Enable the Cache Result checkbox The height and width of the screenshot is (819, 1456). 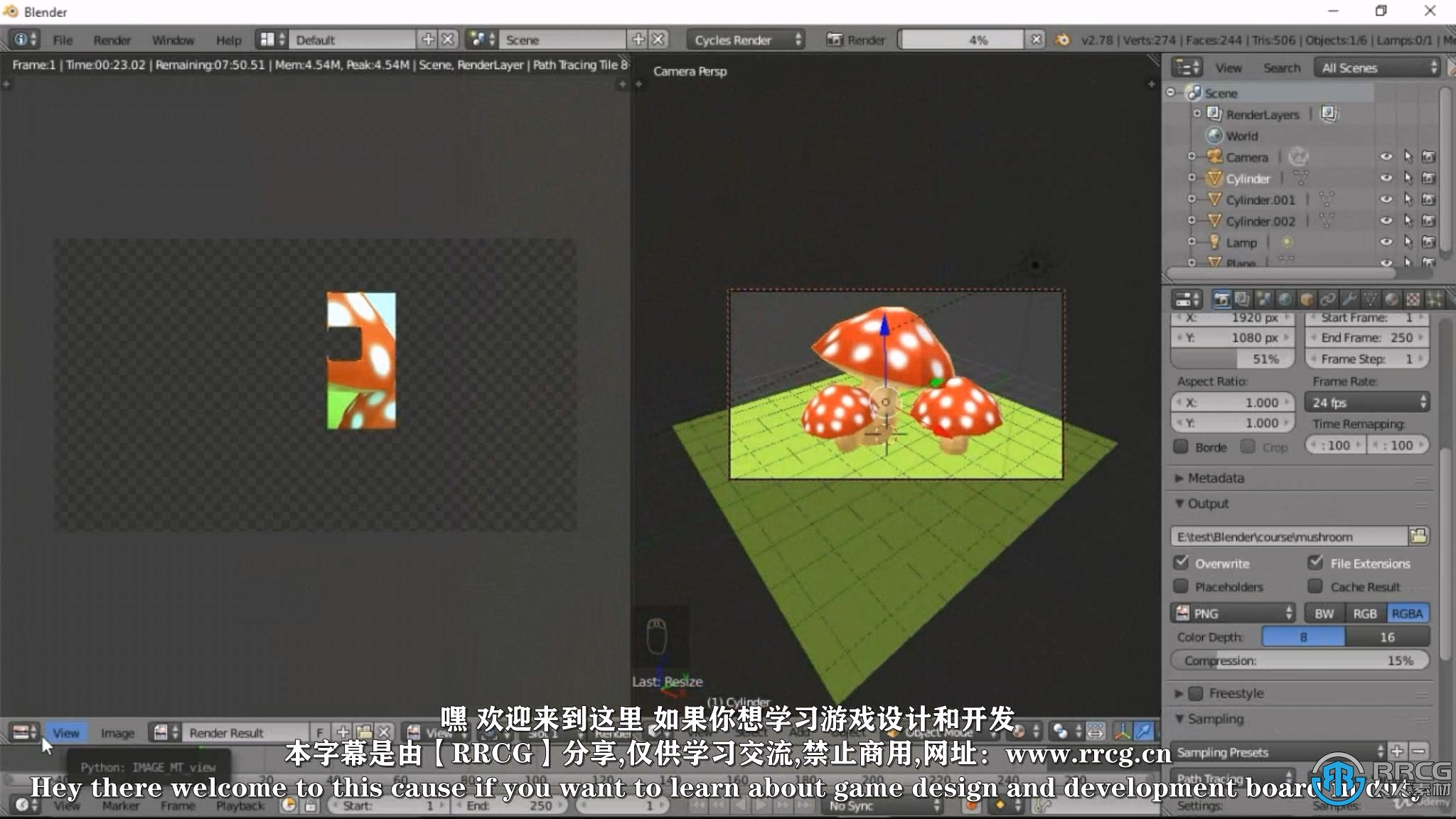(x=1316, y=587)
